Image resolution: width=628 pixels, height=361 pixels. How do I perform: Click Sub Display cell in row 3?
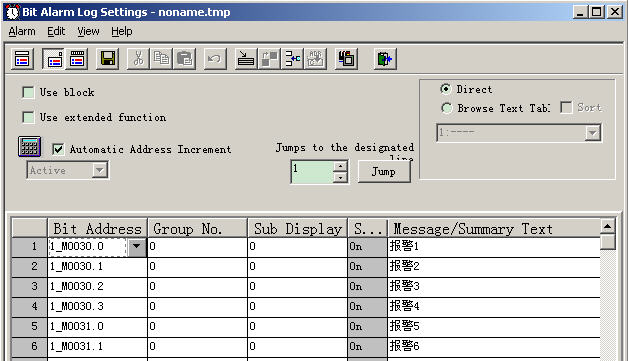(298, 287)
